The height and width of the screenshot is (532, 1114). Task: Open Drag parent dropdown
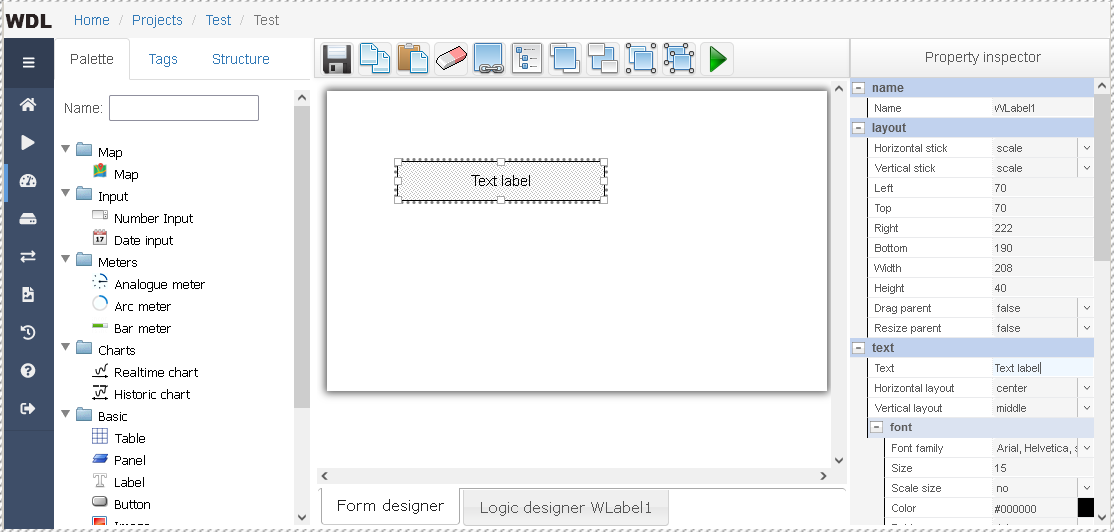(1086, 308)
